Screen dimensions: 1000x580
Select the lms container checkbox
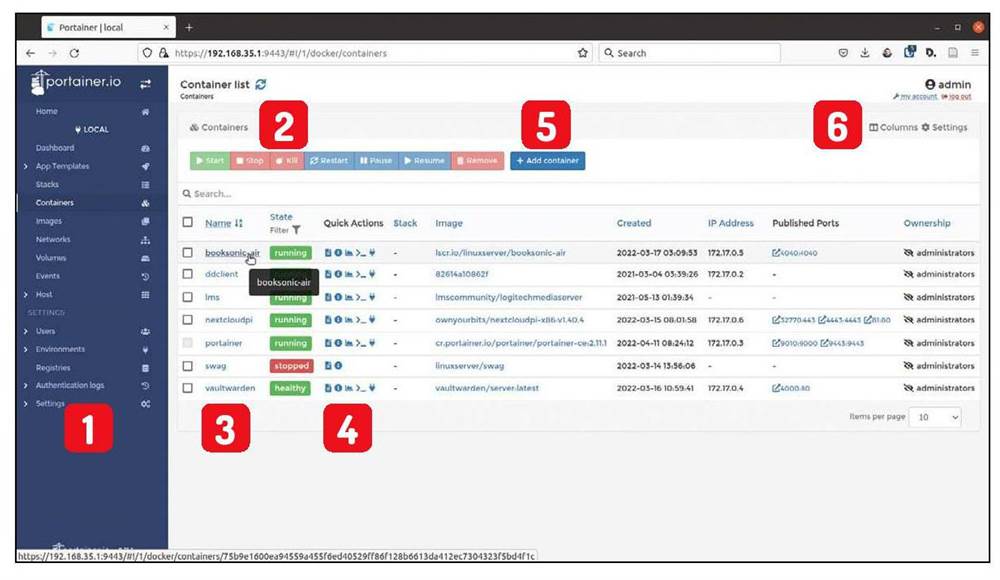[188, 297]
